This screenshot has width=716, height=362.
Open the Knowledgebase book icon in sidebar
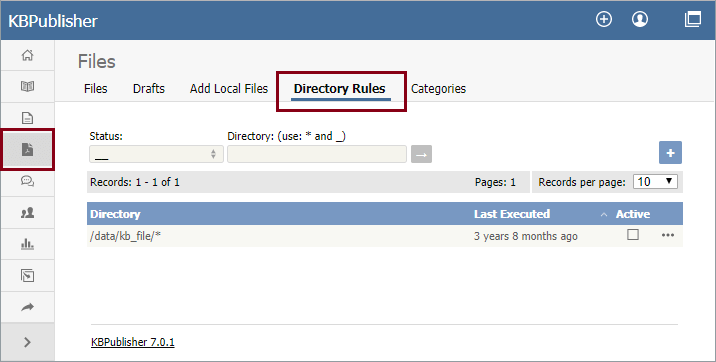click(x=27, y=86)
